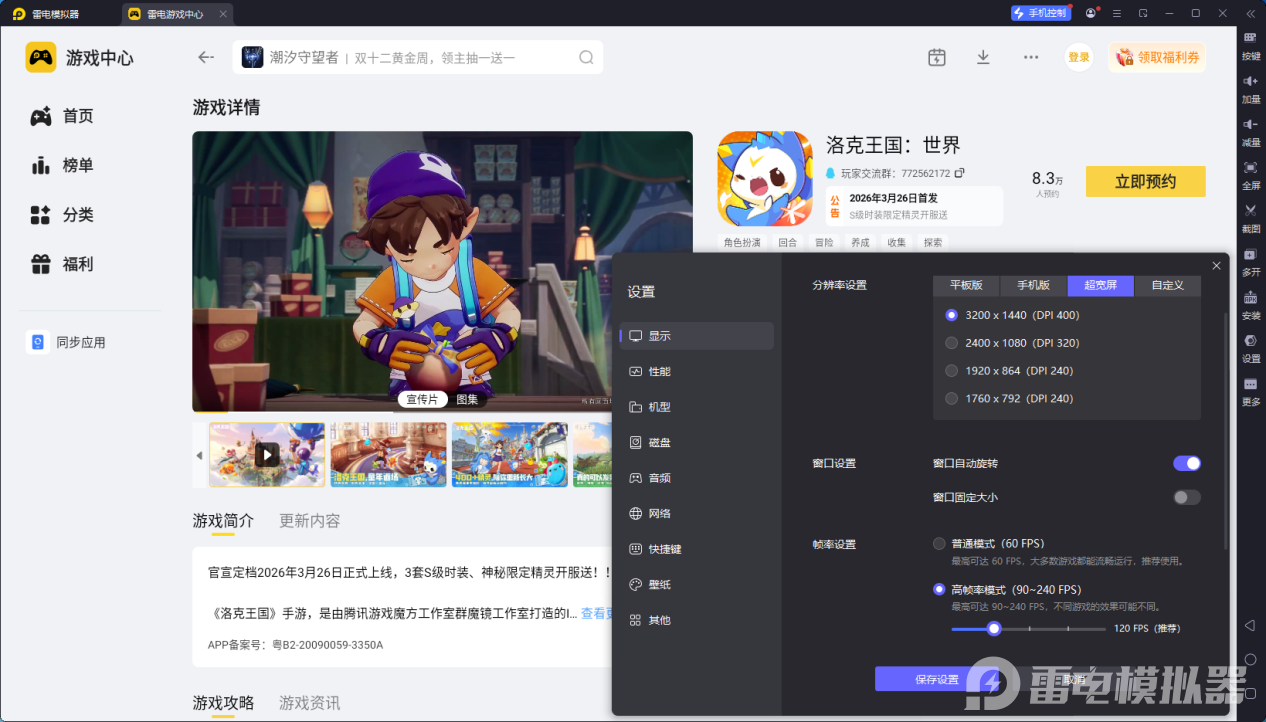
Task: Switch to the 自定义 resolution tab
Action: 1168,285
